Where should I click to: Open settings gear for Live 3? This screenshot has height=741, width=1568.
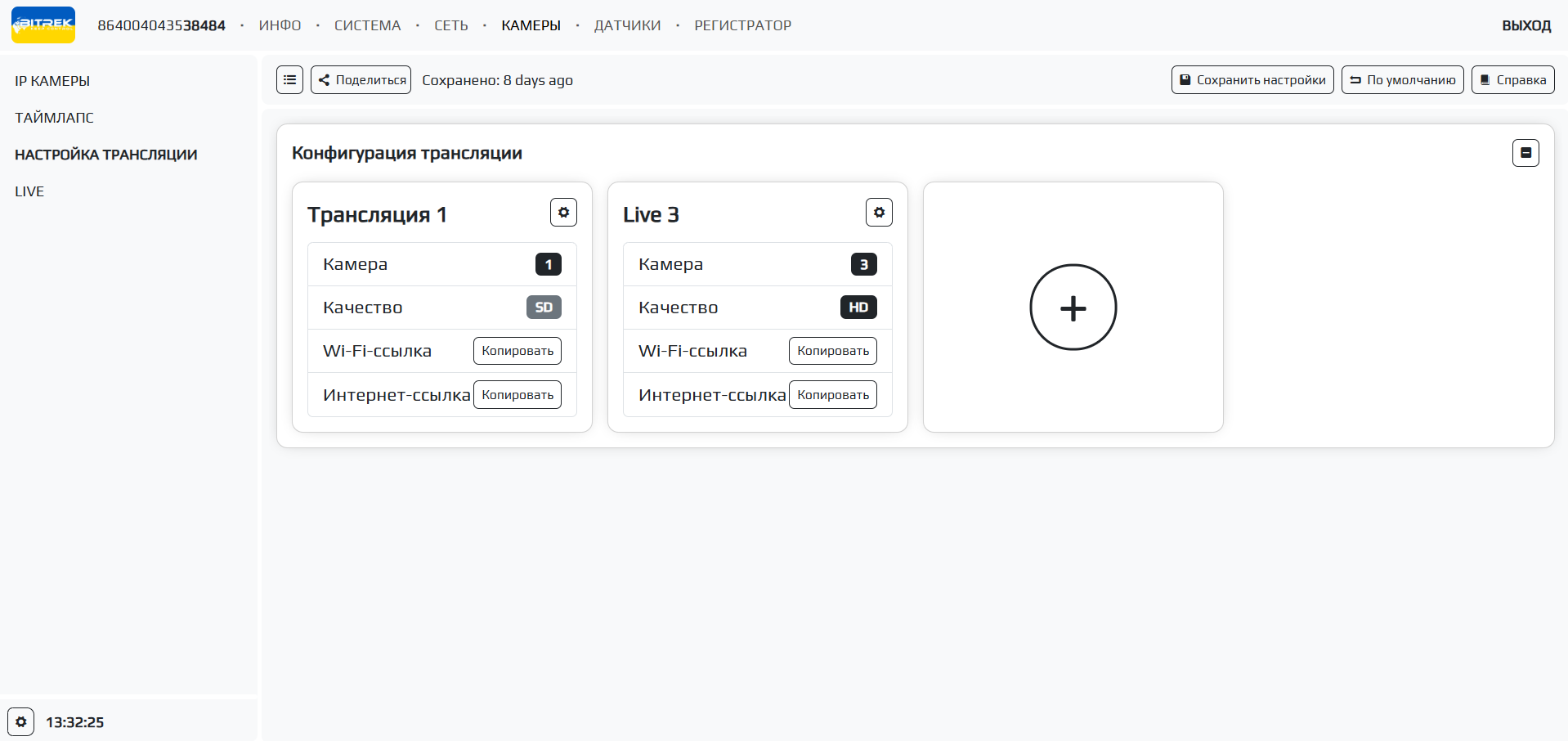click(x=879, y=213)
